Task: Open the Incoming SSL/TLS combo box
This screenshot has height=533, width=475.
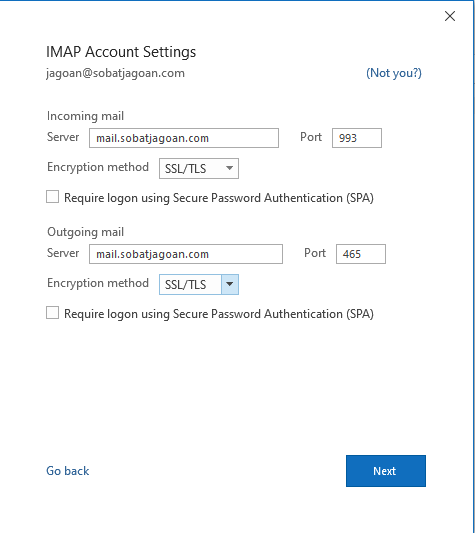Action: point(199,168)
